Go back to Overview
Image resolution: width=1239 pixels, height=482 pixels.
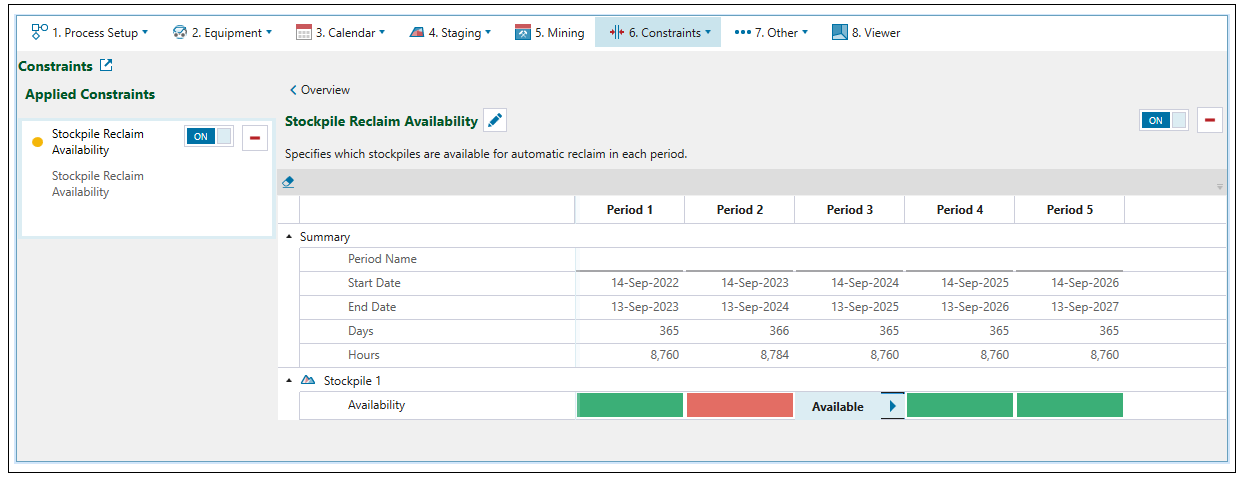click(x=319, y=90)
